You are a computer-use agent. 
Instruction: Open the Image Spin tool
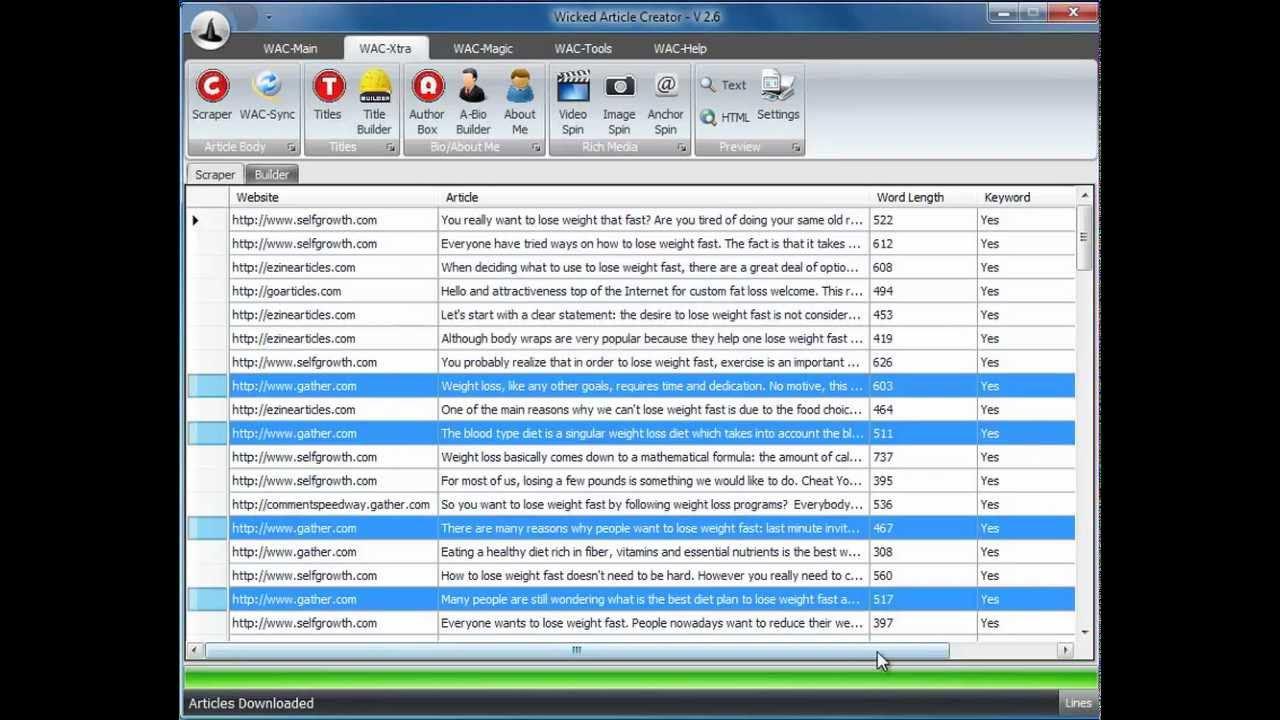pos(619,102)
